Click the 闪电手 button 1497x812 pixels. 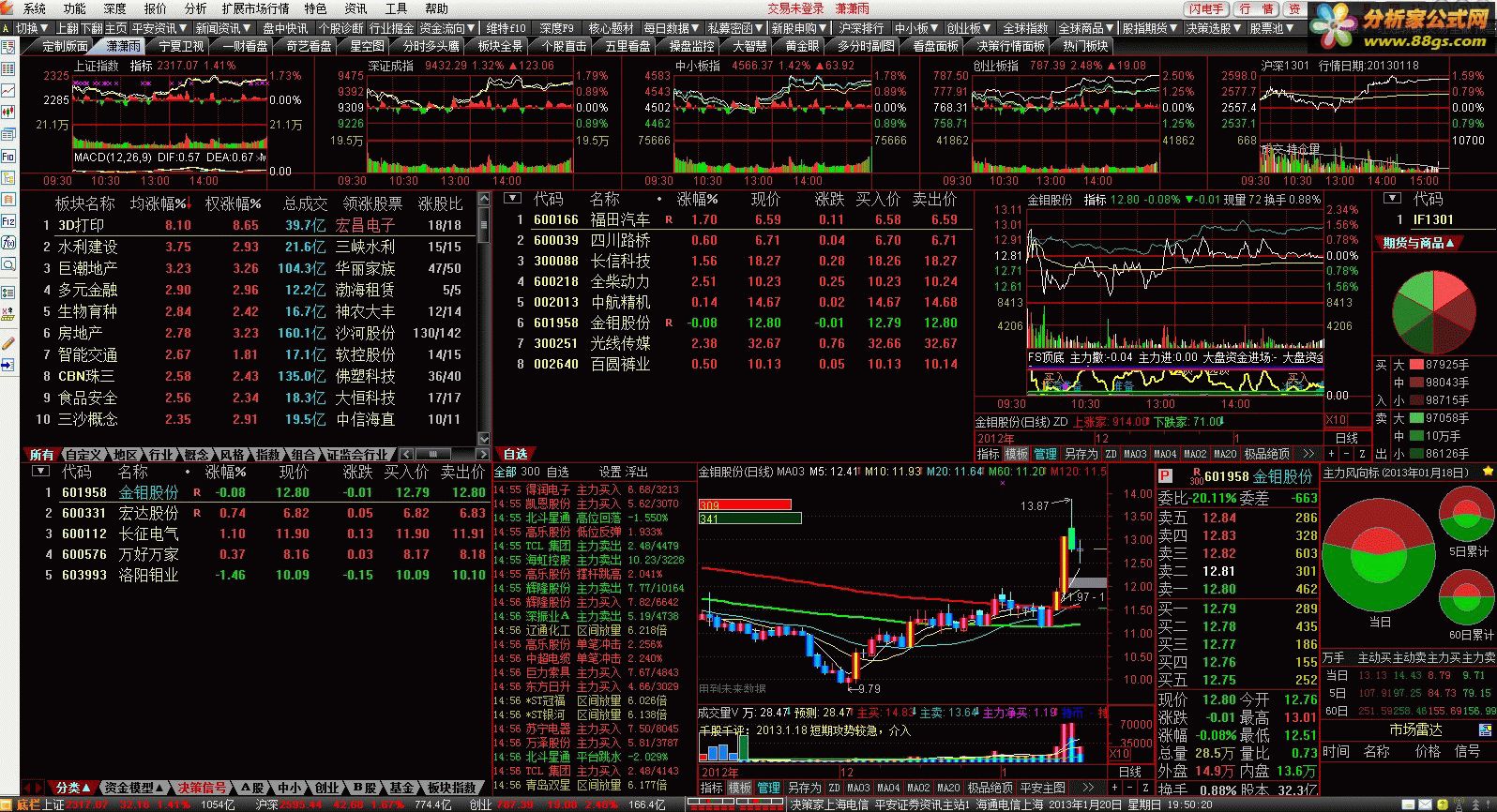(1206, 8)
